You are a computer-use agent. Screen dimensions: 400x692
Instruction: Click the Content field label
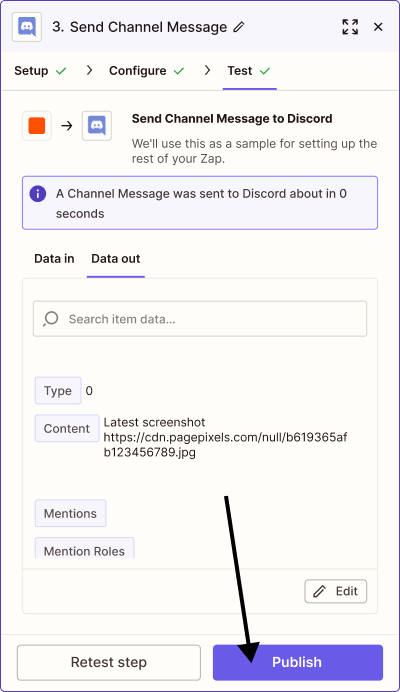(67, 428)
